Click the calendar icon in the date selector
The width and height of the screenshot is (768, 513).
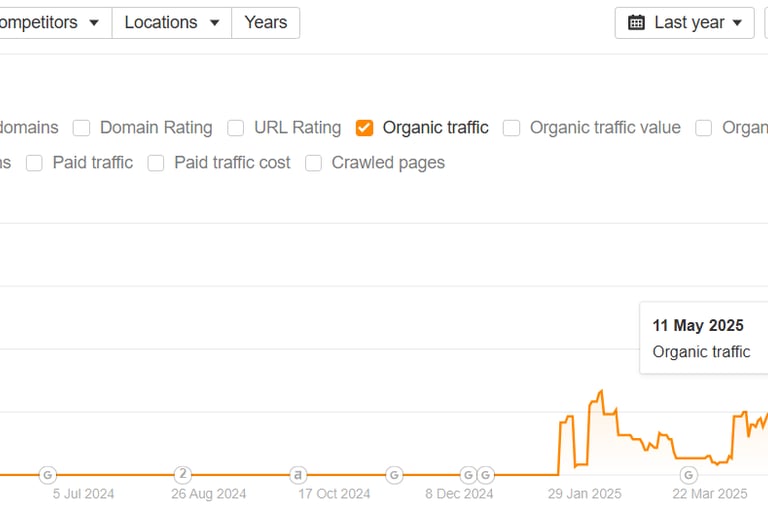pos(636,22)
